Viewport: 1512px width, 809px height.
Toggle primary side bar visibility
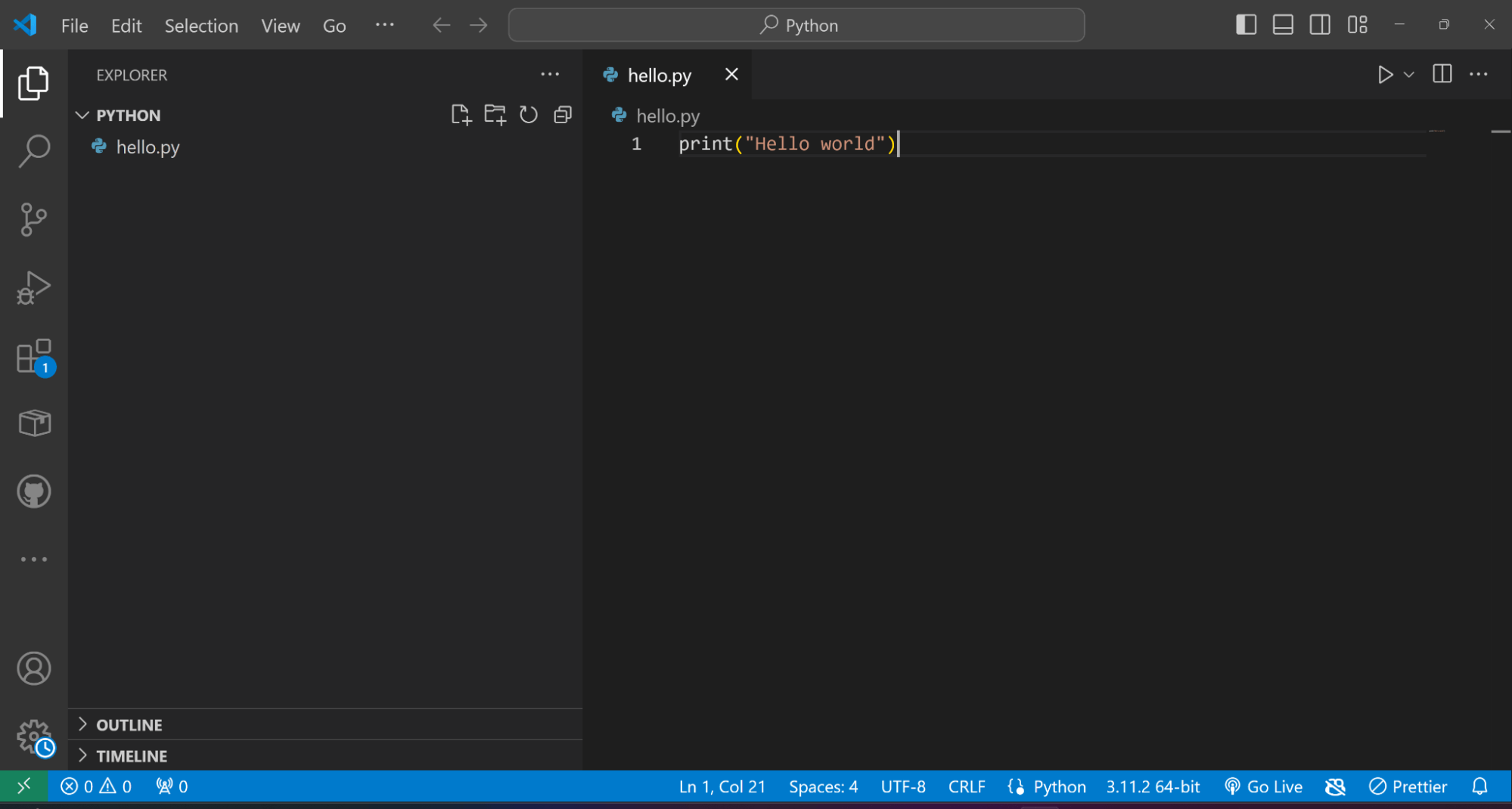pyautogui.click(x=1246, y=25)
